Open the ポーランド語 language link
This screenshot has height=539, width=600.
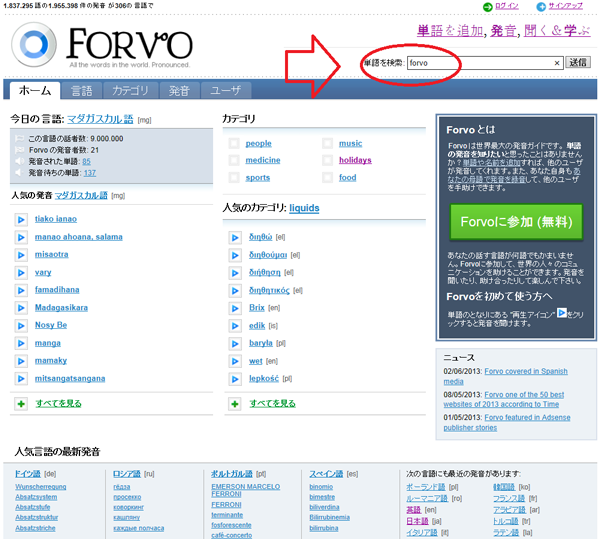[x=426, y=487]
